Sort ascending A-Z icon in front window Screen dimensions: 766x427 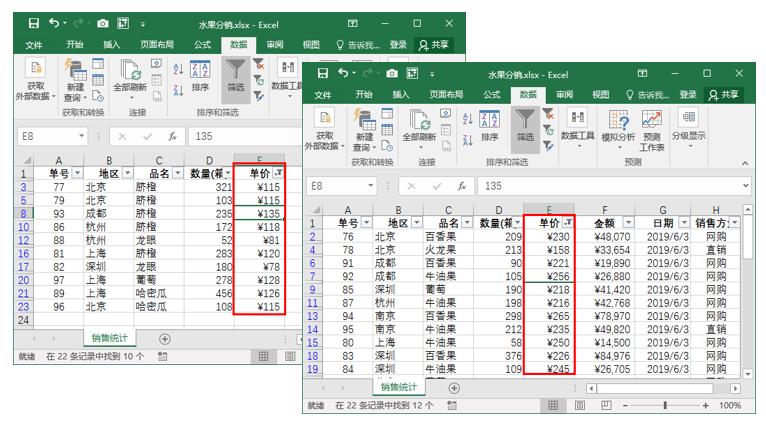point(468,118)
